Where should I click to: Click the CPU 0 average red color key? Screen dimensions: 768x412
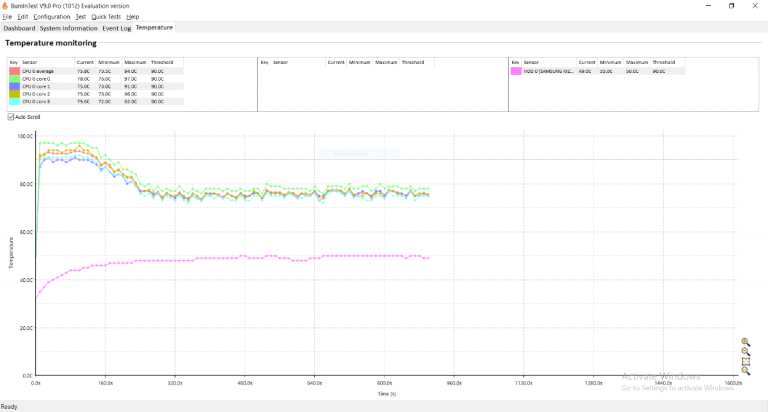click(14, 71)
